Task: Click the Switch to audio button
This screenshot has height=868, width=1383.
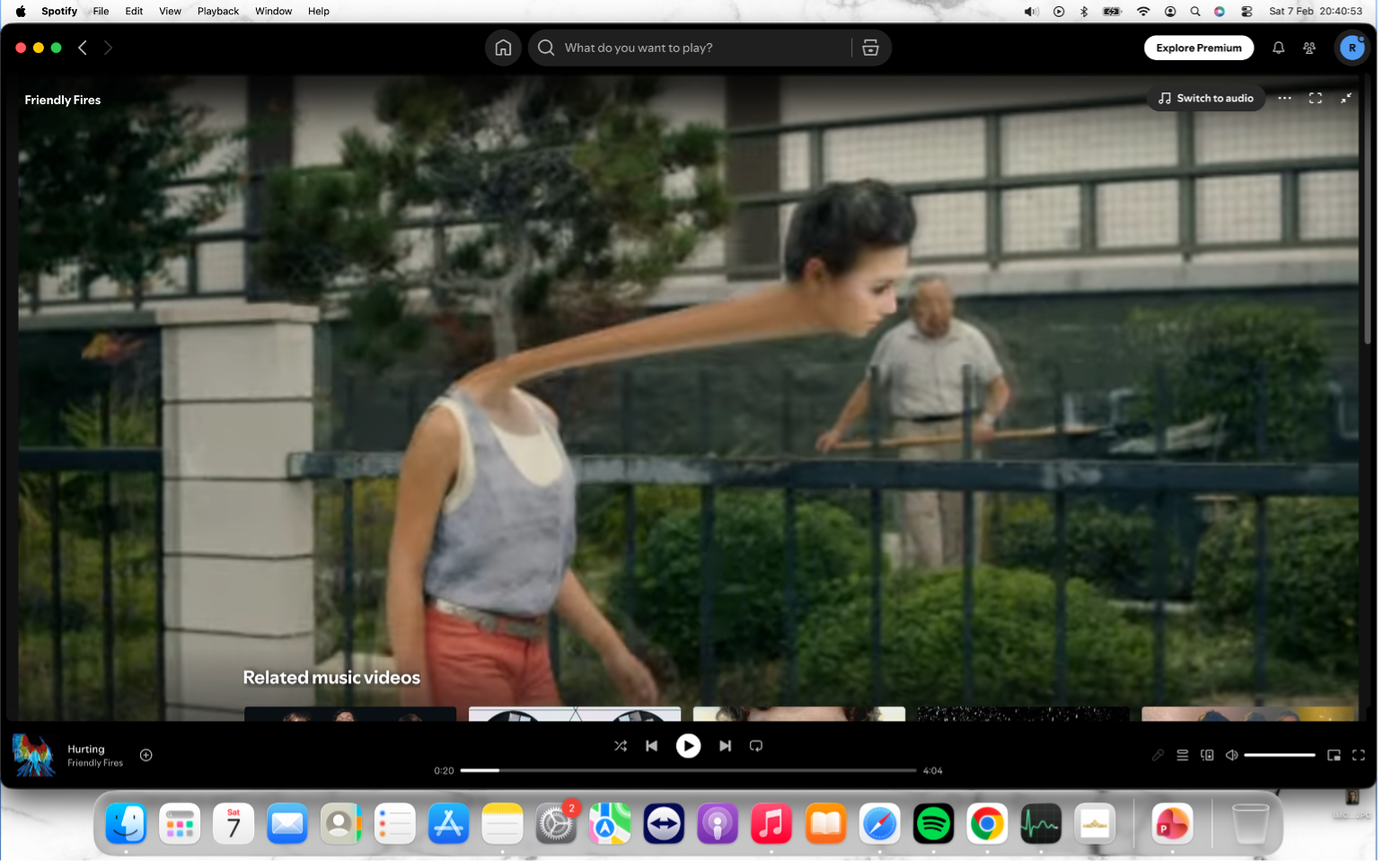Action: point(1205,98)
